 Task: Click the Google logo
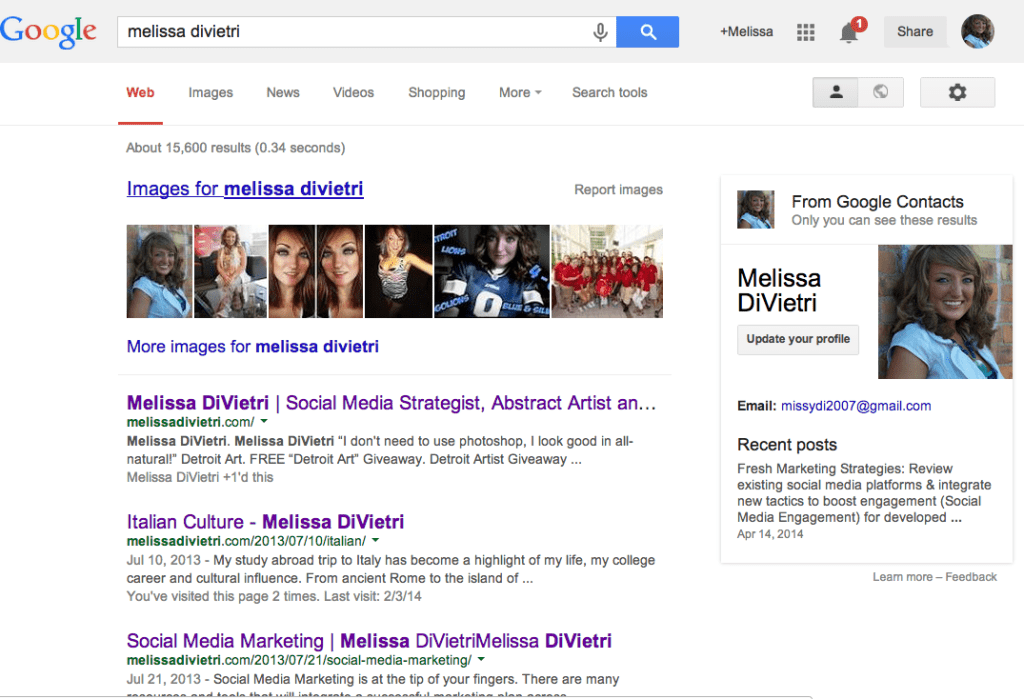(x=48, y=32)
